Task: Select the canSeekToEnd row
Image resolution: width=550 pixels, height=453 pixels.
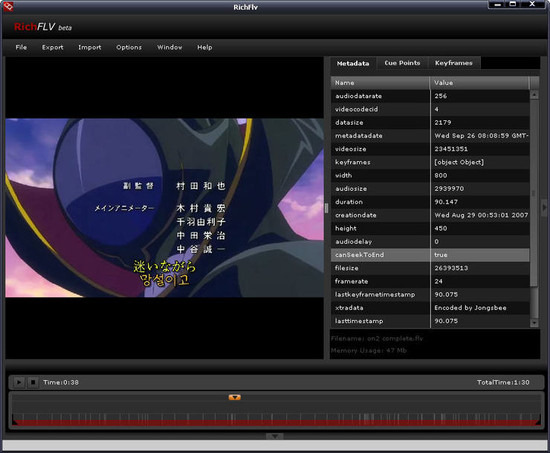Action: tap(430, 255)
